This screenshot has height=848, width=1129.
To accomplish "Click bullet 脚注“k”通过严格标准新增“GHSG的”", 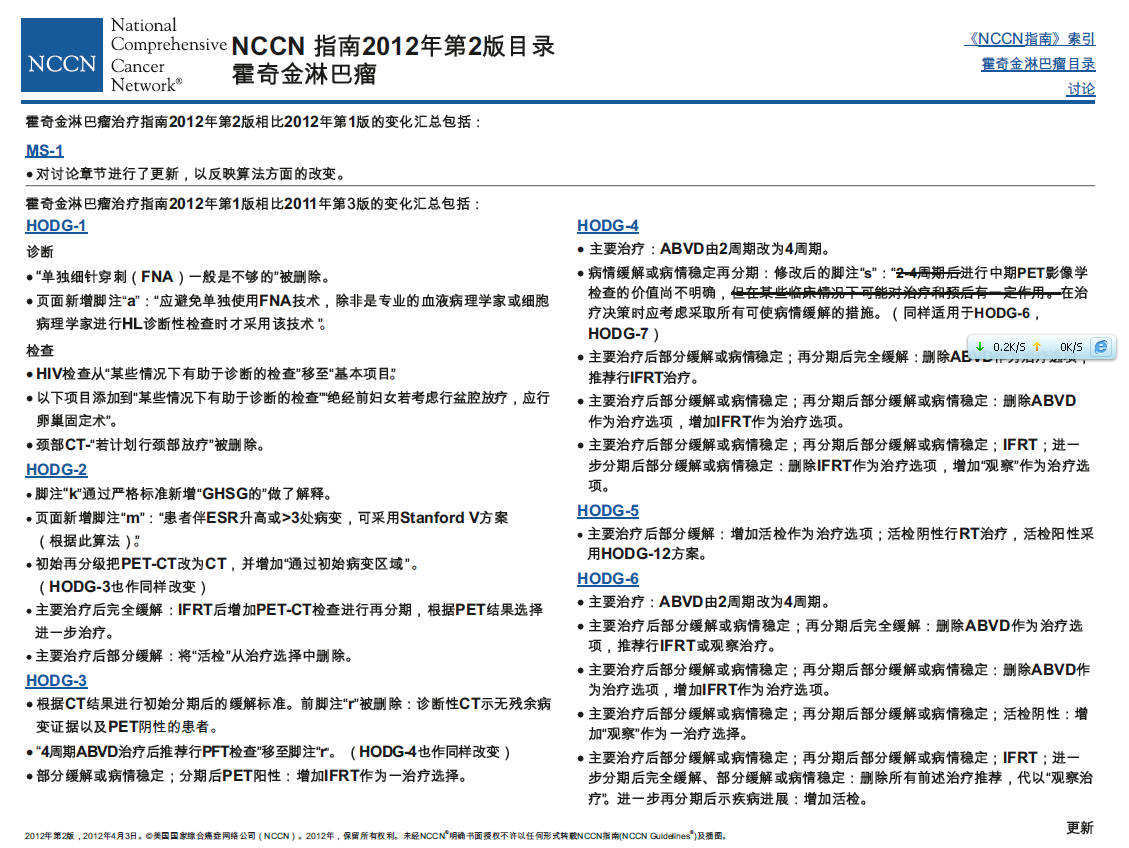I will point(179,494).
